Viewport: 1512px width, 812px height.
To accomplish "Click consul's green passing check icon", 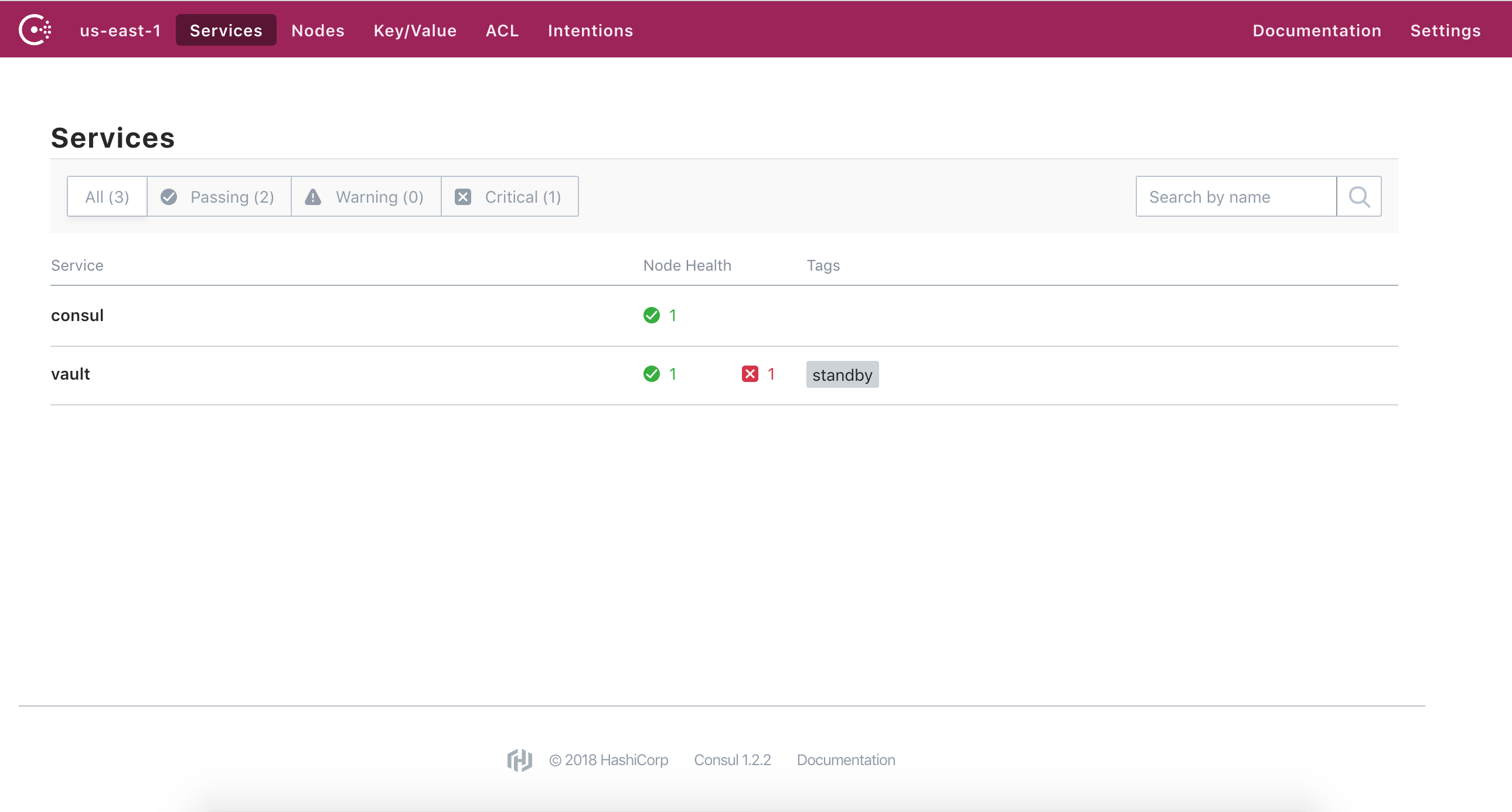I will click(651, 315).
